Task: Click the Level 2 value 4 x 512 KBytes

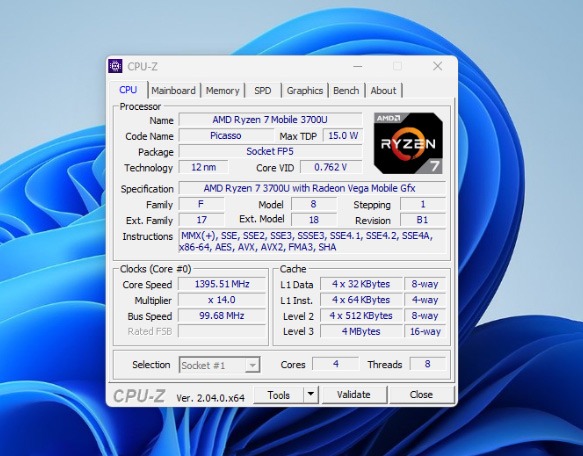Action: pyautogui.click(x=361, y=316)
